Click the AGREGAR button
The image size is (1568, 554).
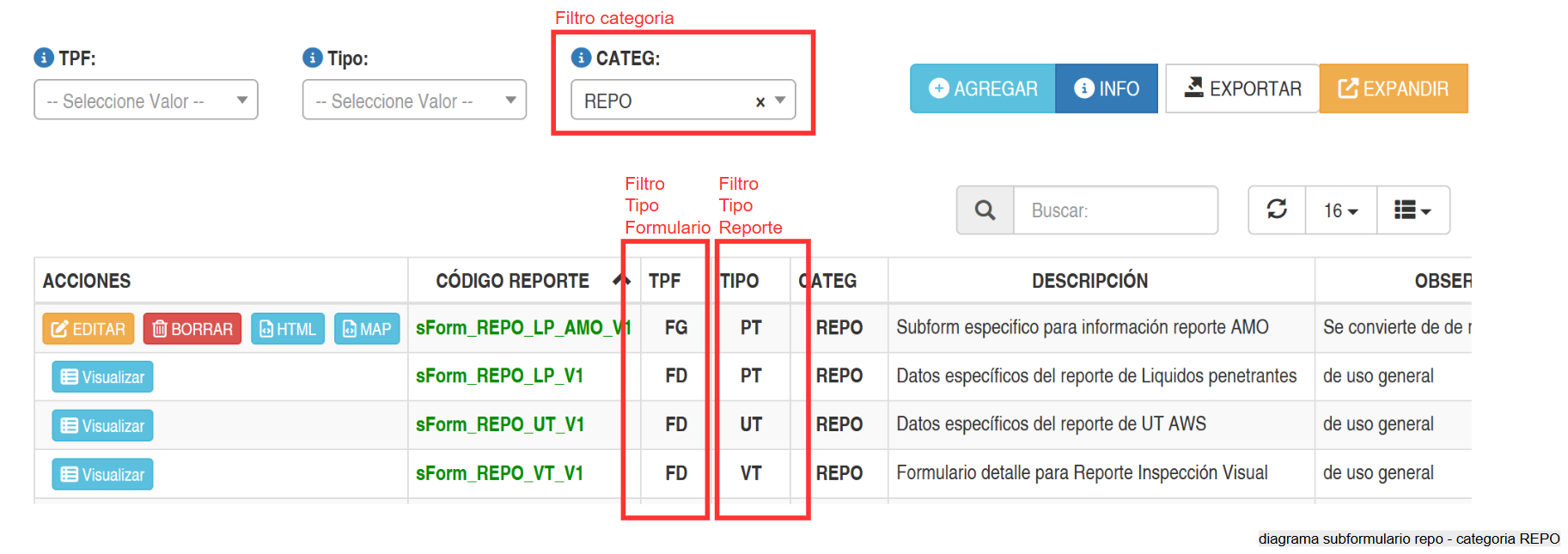tap(983, 88)
